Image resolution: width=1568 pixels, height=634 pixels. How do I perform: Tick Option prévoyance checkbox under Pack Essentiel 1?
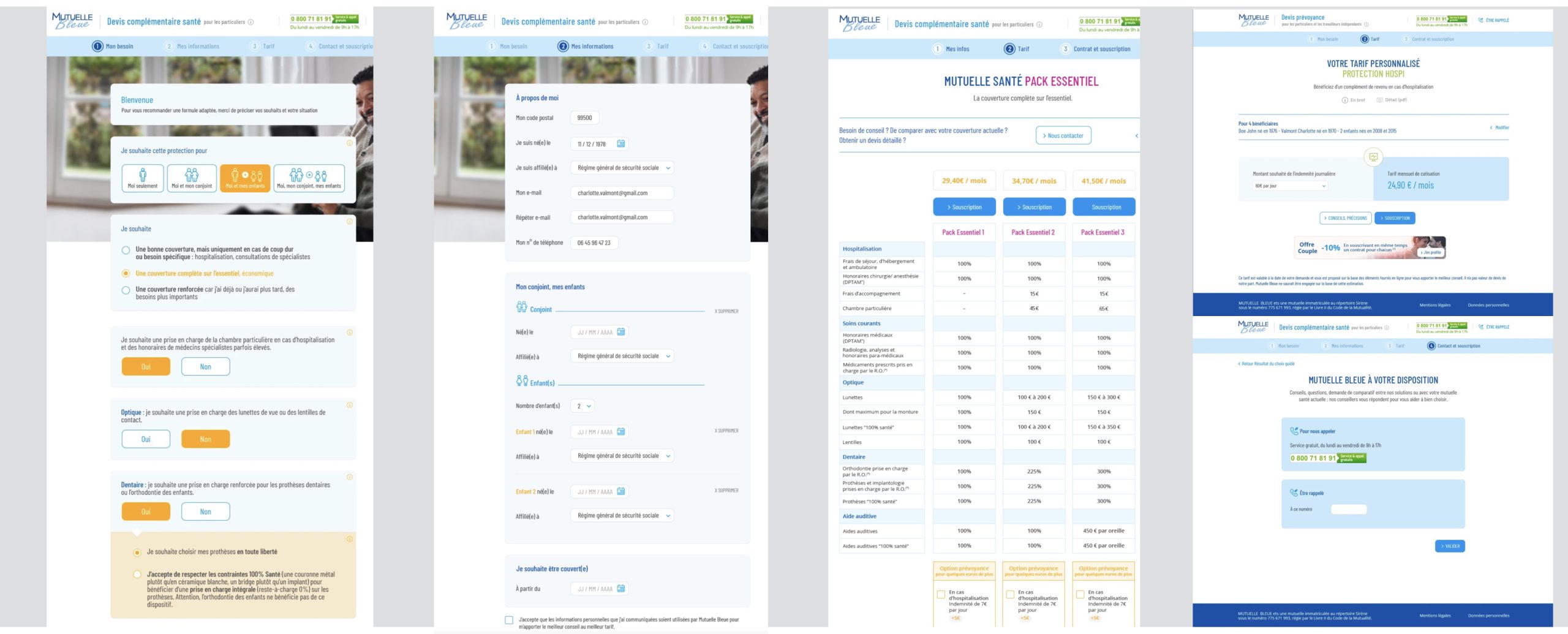pyautogui.click(x=941, y=594)
